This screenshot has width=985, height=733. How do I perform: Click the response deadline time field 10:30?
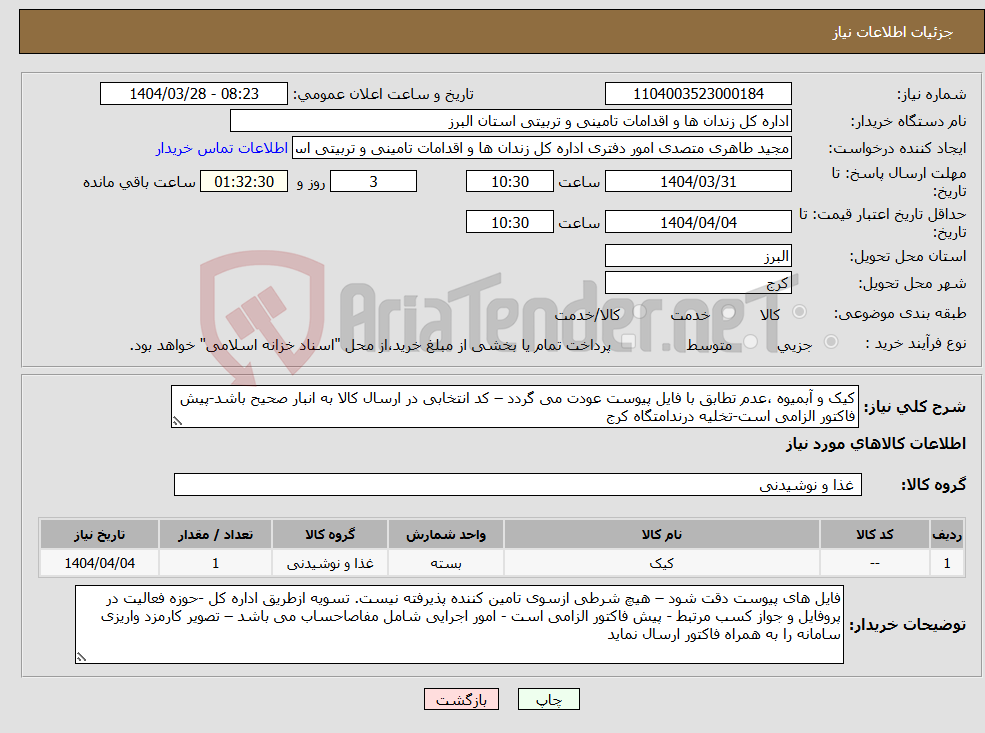[509, 182]
